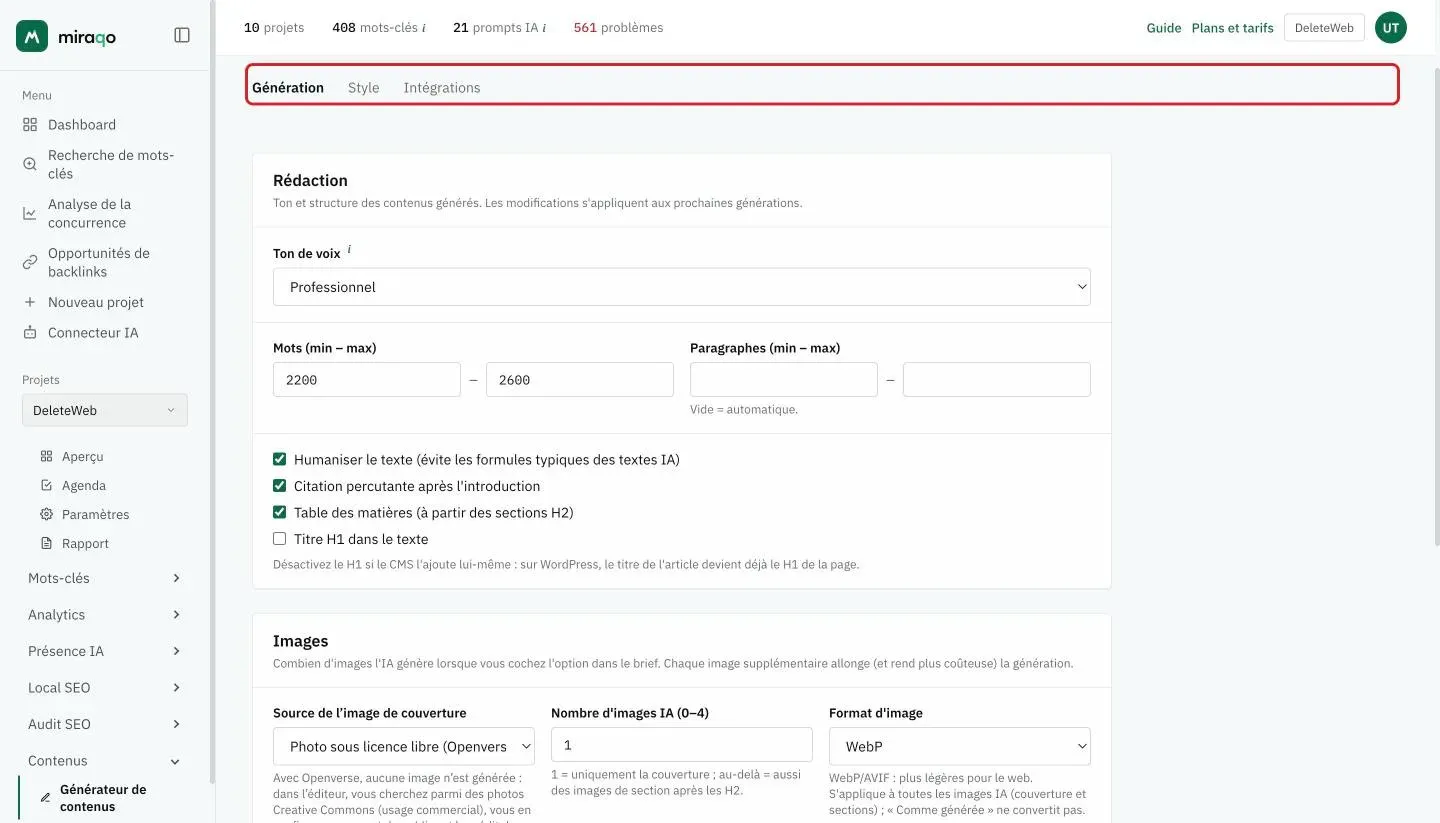Click the Paramètres gear icon
Image resolution: width=1440 pixels, height=823 pixels.
click(46, 514)
